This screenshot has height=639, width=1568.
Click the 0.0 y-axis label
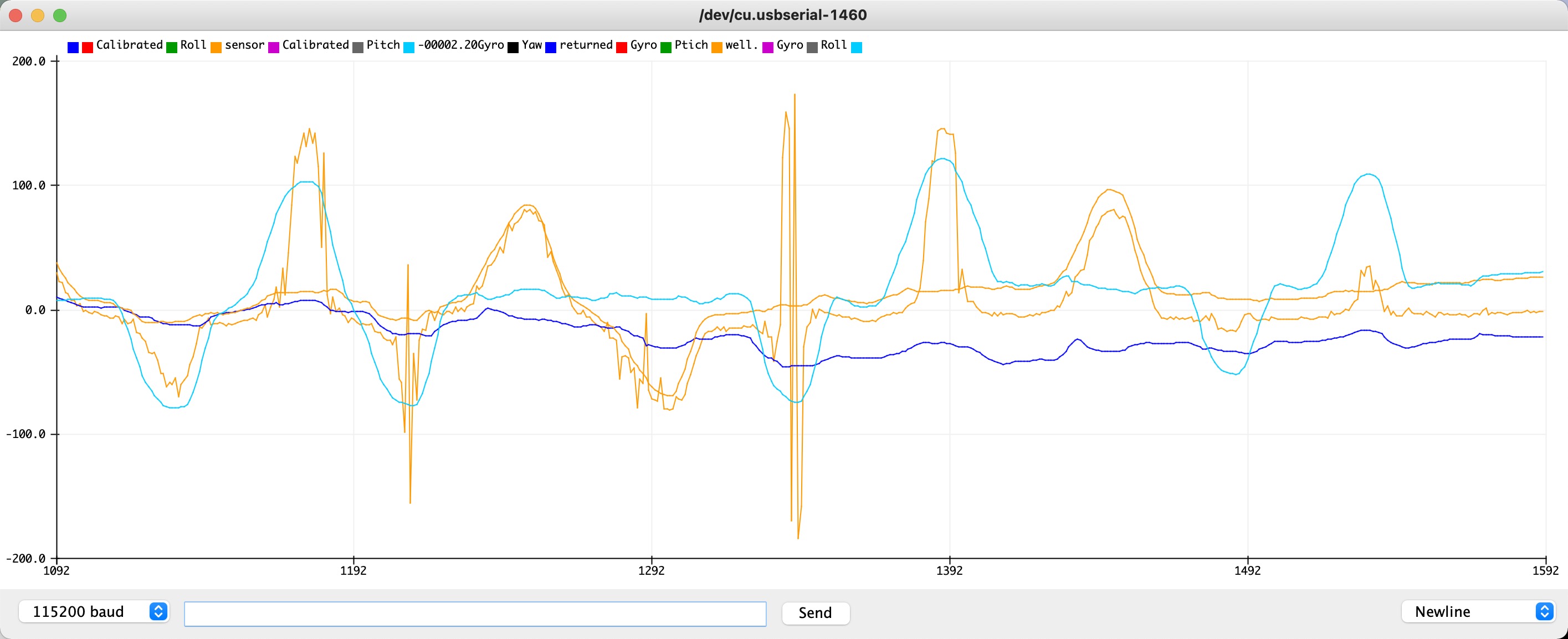[35, 311]
